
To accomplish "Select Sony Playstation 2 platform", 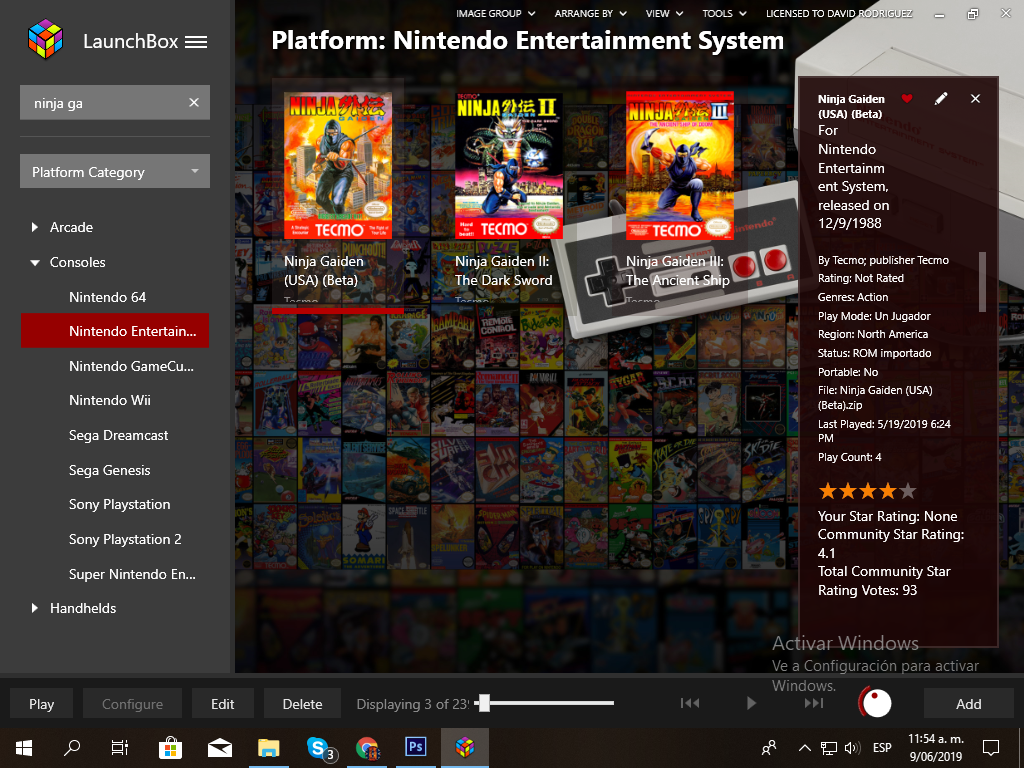I will (x=125, y=539).
